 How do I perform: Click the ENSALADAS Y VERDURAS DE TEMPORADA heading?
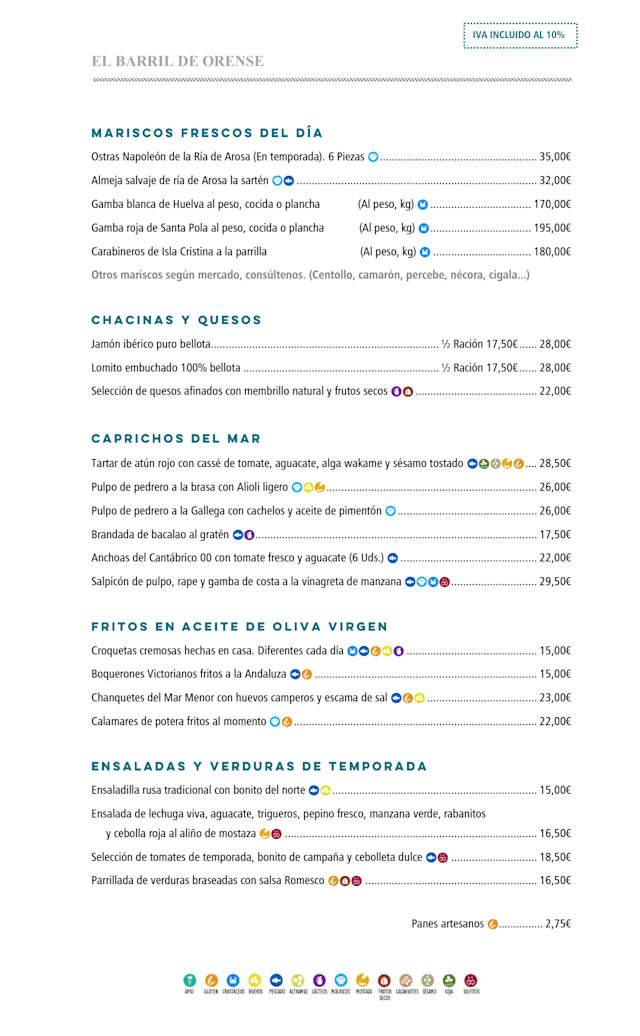pyautogui.click(x=259, y=766)
